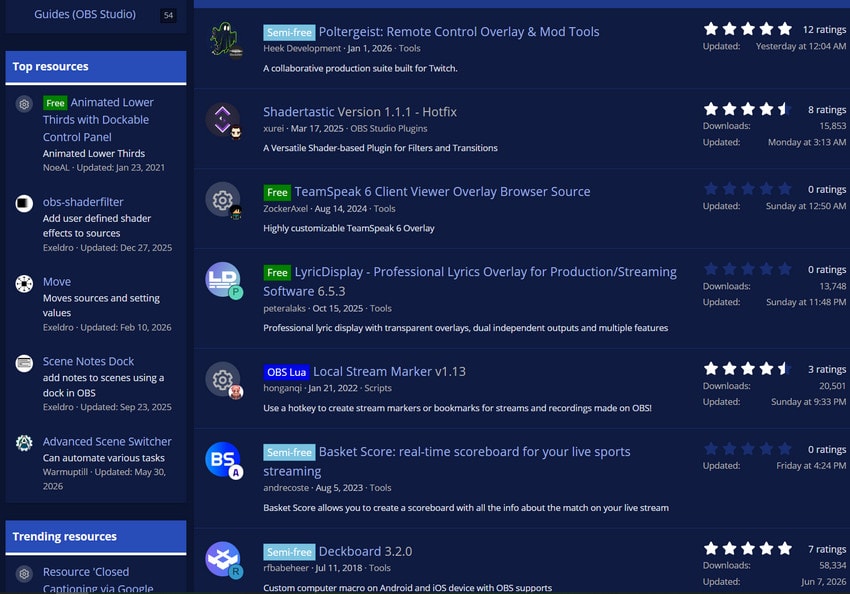This screenshot has width=850, height=594.
Task: Click Shadertastic star rating
Action: pos(748,109)
